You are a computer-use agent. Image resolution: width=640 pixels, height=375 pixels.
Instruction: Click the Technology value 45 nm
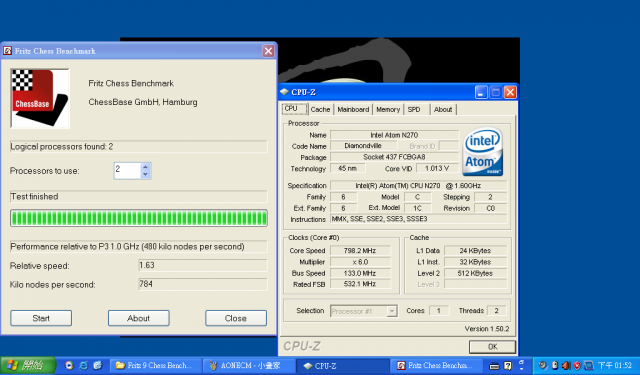pyautogui.click(x=347, y=168)
